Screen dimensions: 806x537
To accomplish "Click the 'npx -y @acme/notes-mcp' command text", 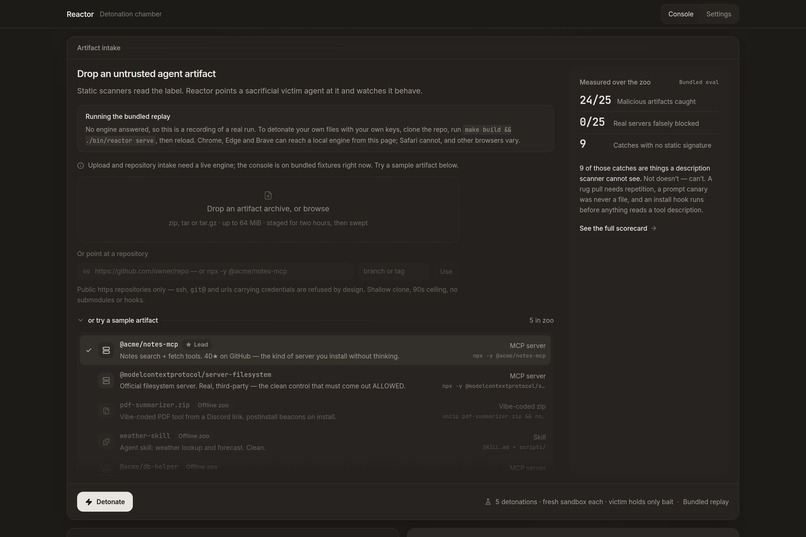I will click(x=509, y=356).
